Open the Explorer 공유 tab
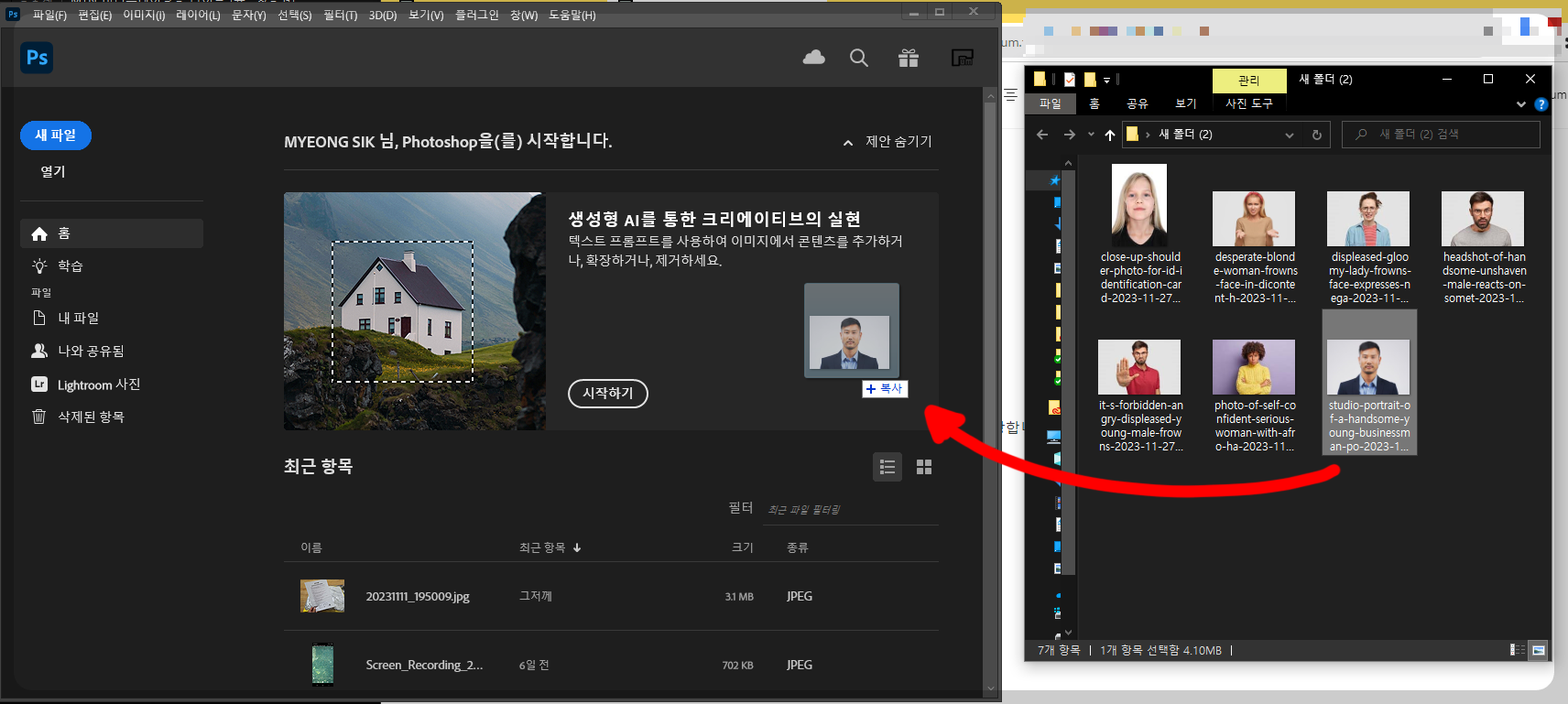Image resolution: width=1568 pixels, height=704 pixels. tap(1138, 104)
